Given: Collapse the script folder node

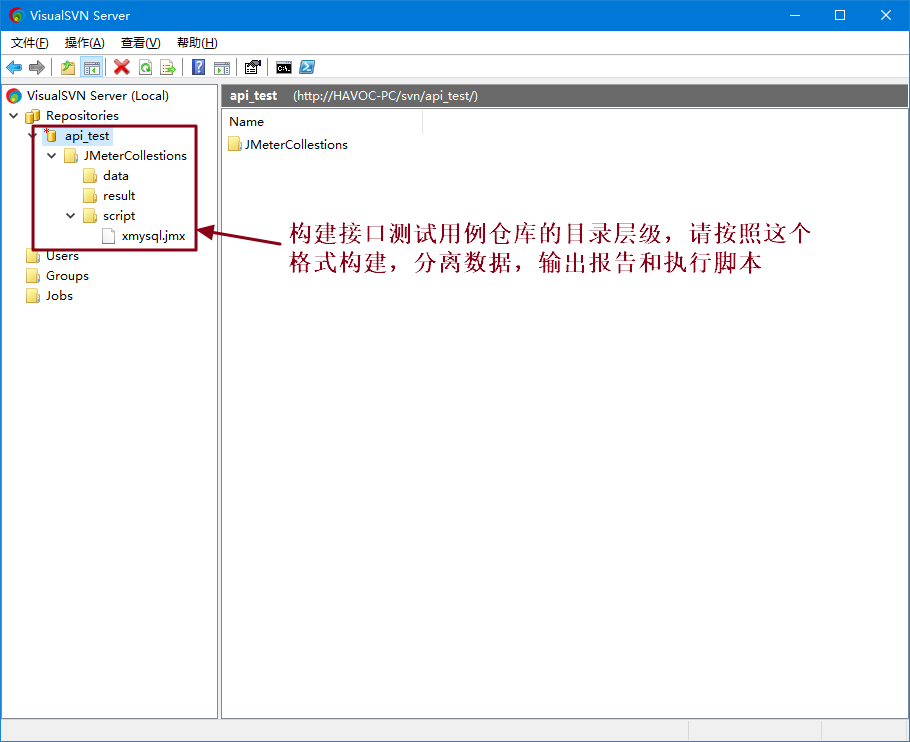Looking at the screenshot, I should click(71, 216).
